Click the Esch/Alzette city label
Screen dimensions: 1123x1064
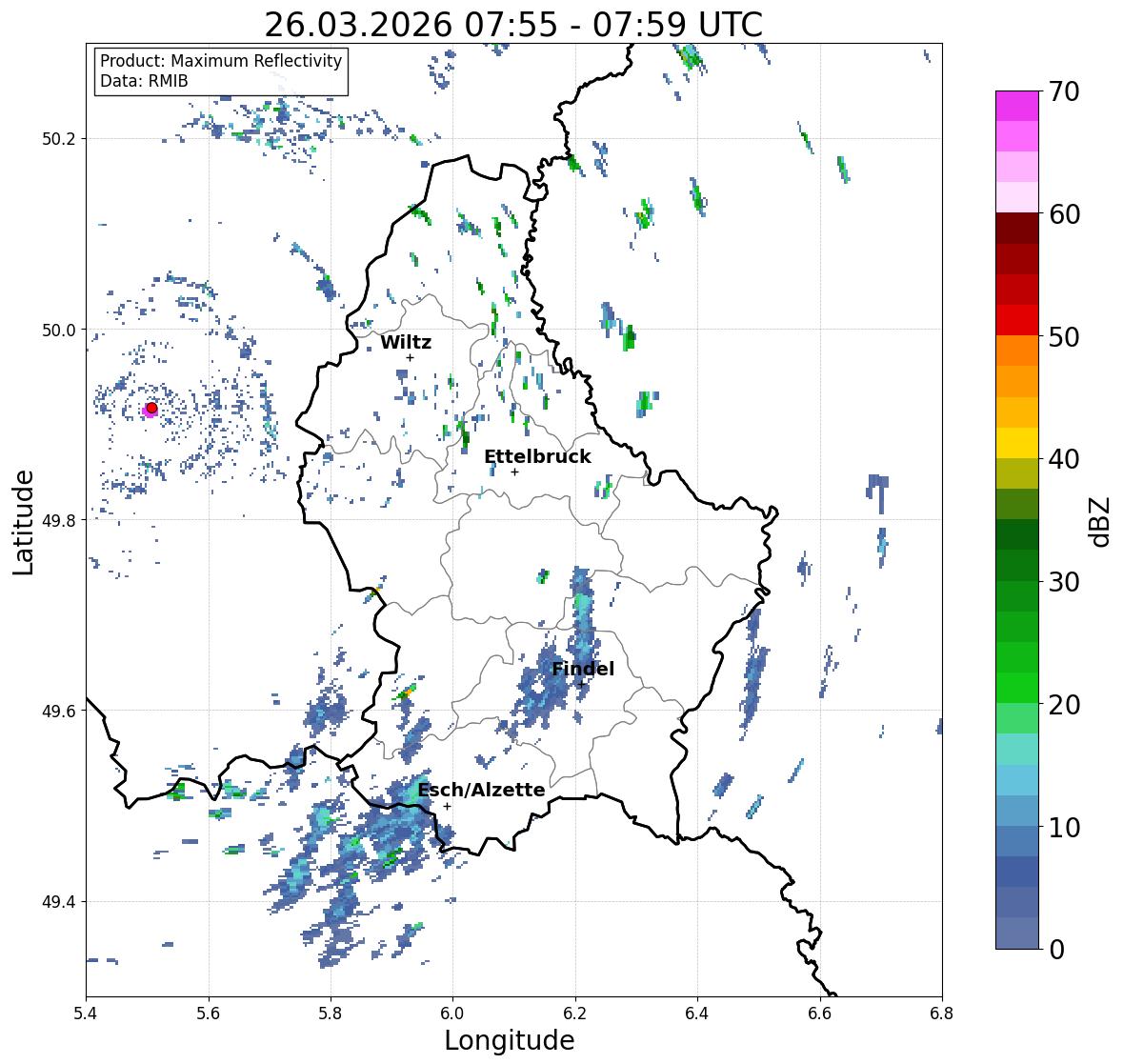(481, 790)
